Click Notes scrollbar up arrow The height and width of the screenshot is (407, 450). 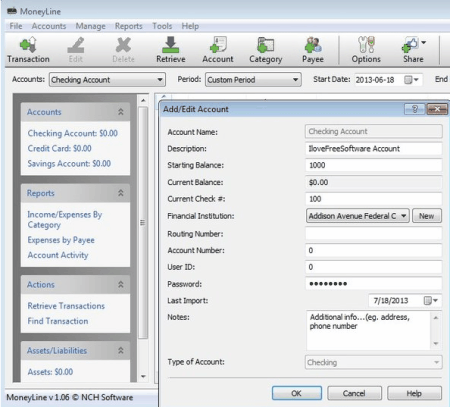[x=436, y=318]
